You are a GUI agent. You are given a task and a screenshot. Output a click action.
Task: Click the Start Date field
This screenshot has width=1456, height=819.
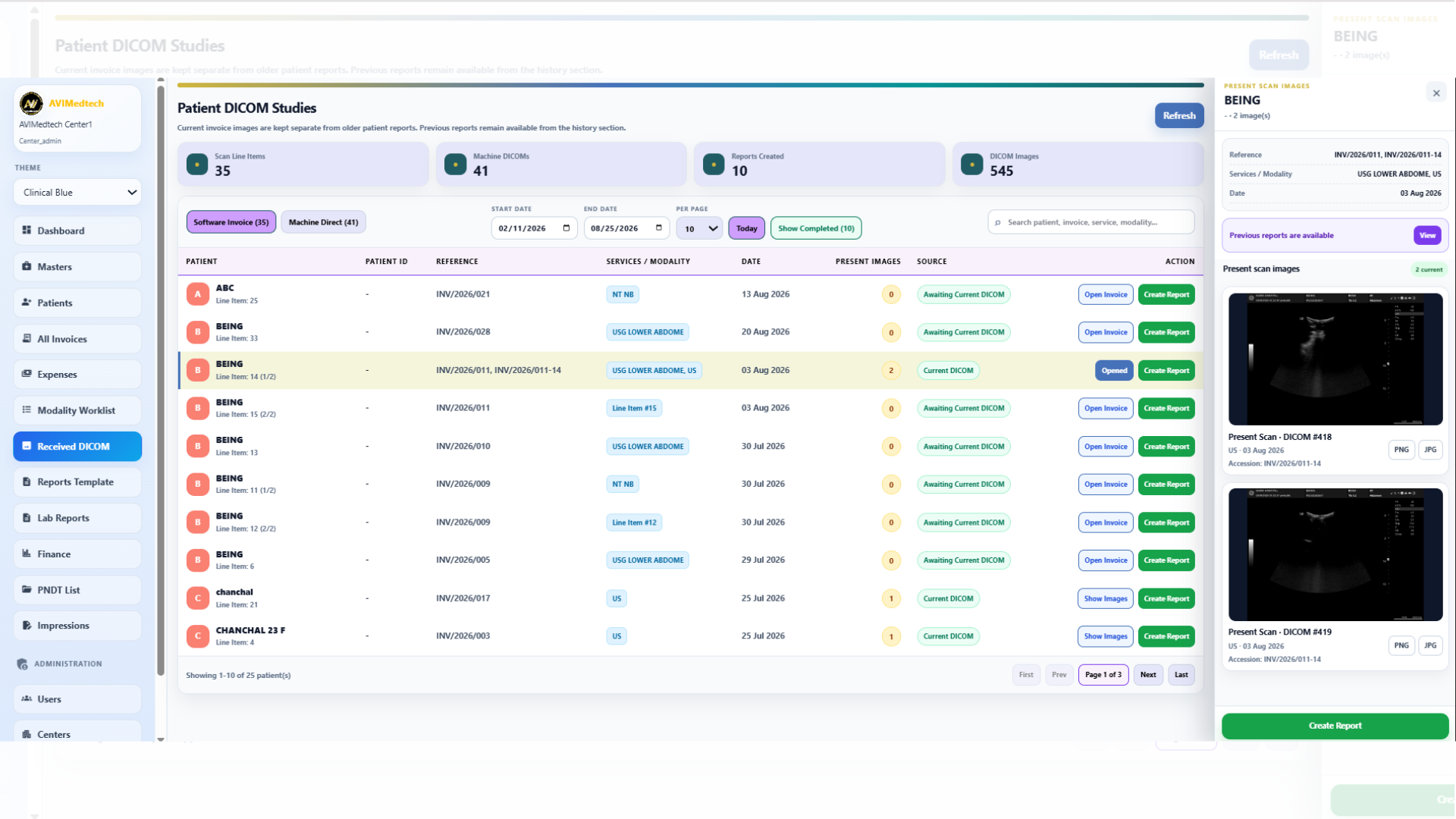(535, 228)
